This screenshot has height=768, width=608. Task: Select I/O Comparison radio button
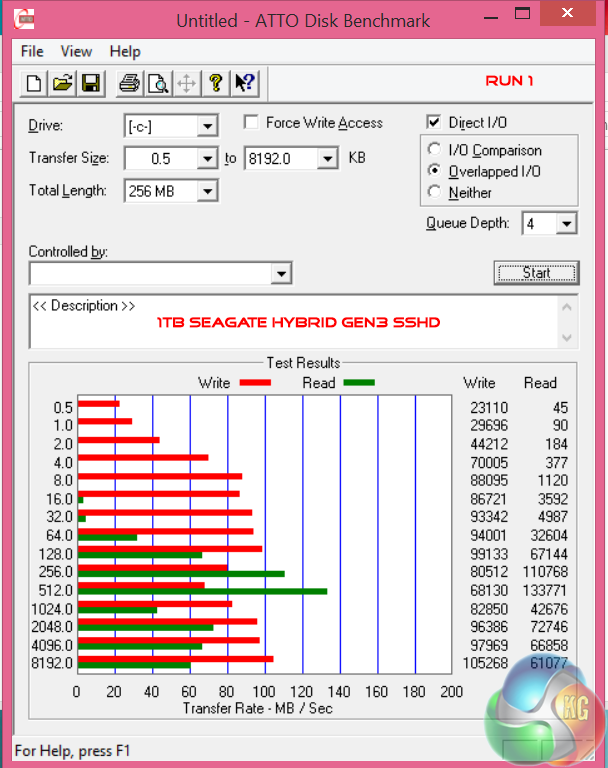[x=434, y=149]
